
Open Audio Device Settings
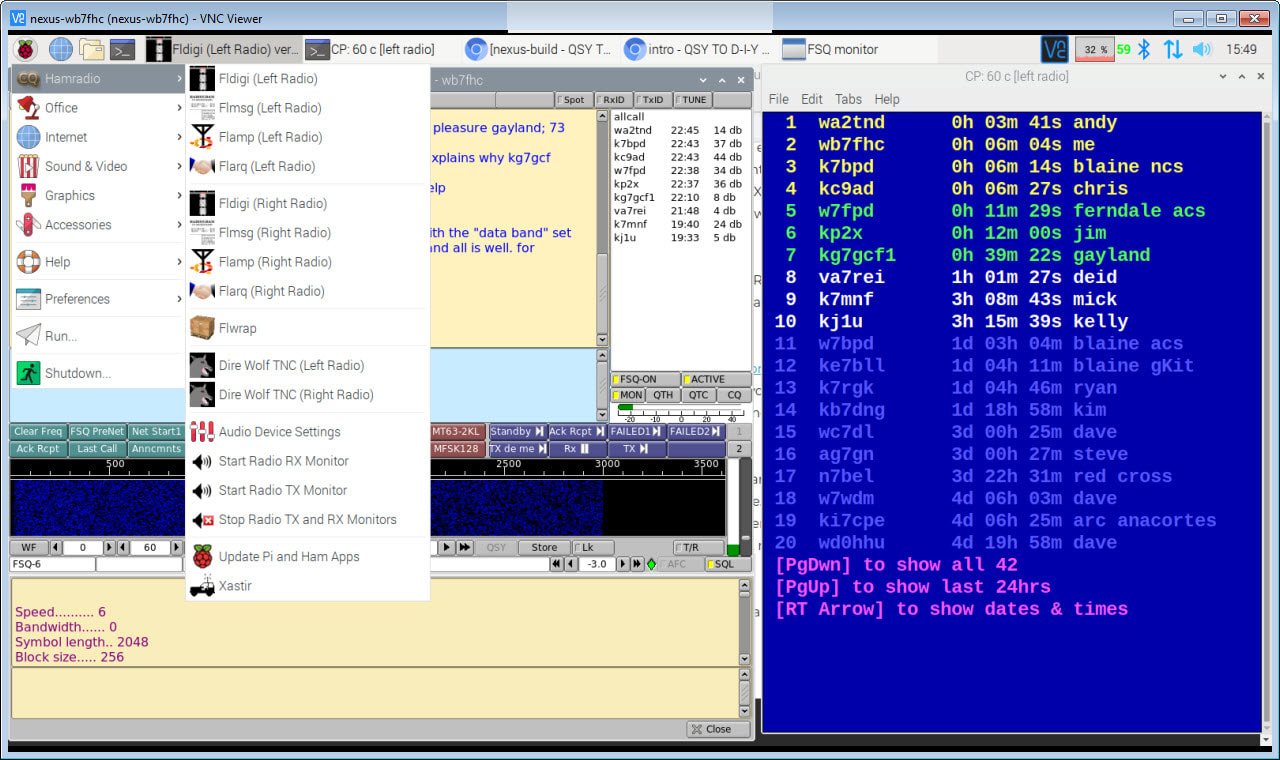tap(308, 432)
